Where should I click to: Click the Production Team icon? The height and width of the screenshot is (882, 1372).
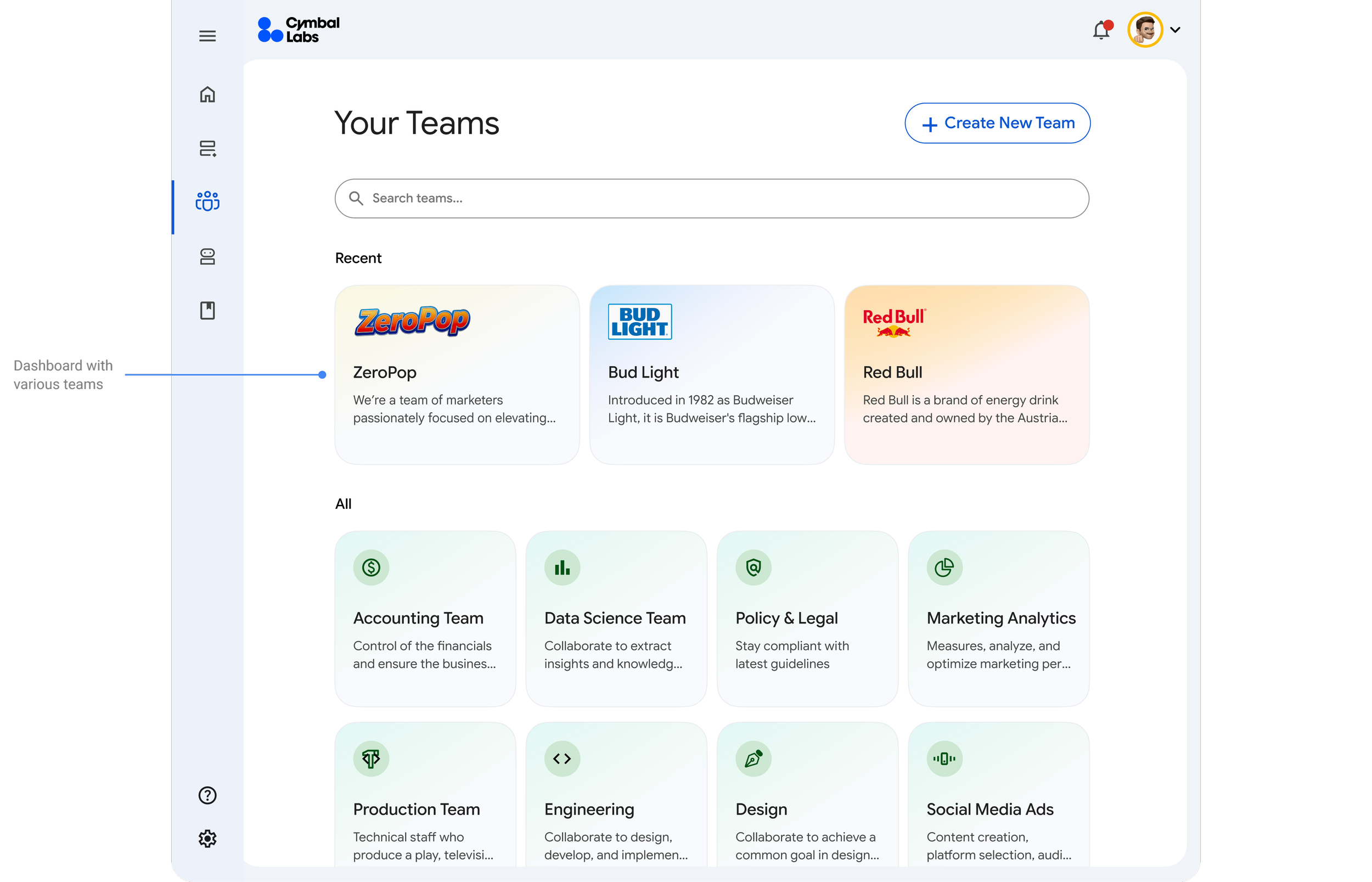click(371, 759)
